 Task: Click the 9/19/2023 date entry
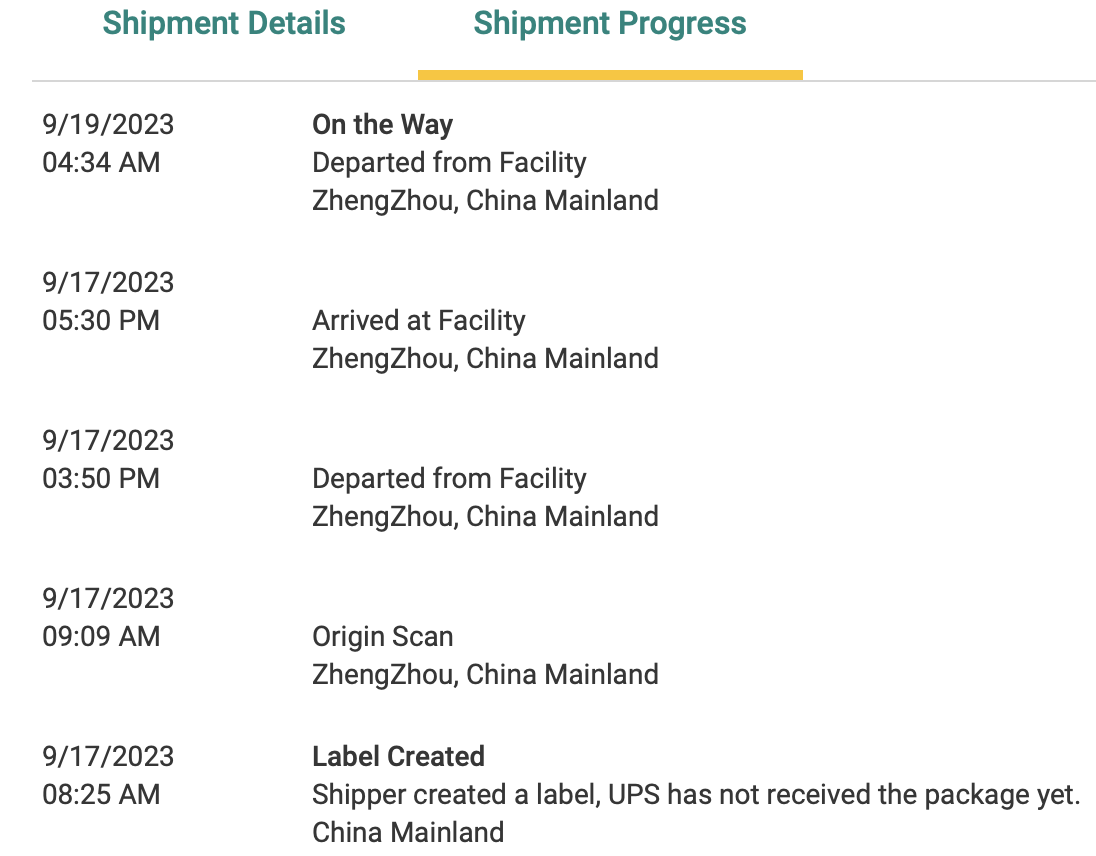108,125
